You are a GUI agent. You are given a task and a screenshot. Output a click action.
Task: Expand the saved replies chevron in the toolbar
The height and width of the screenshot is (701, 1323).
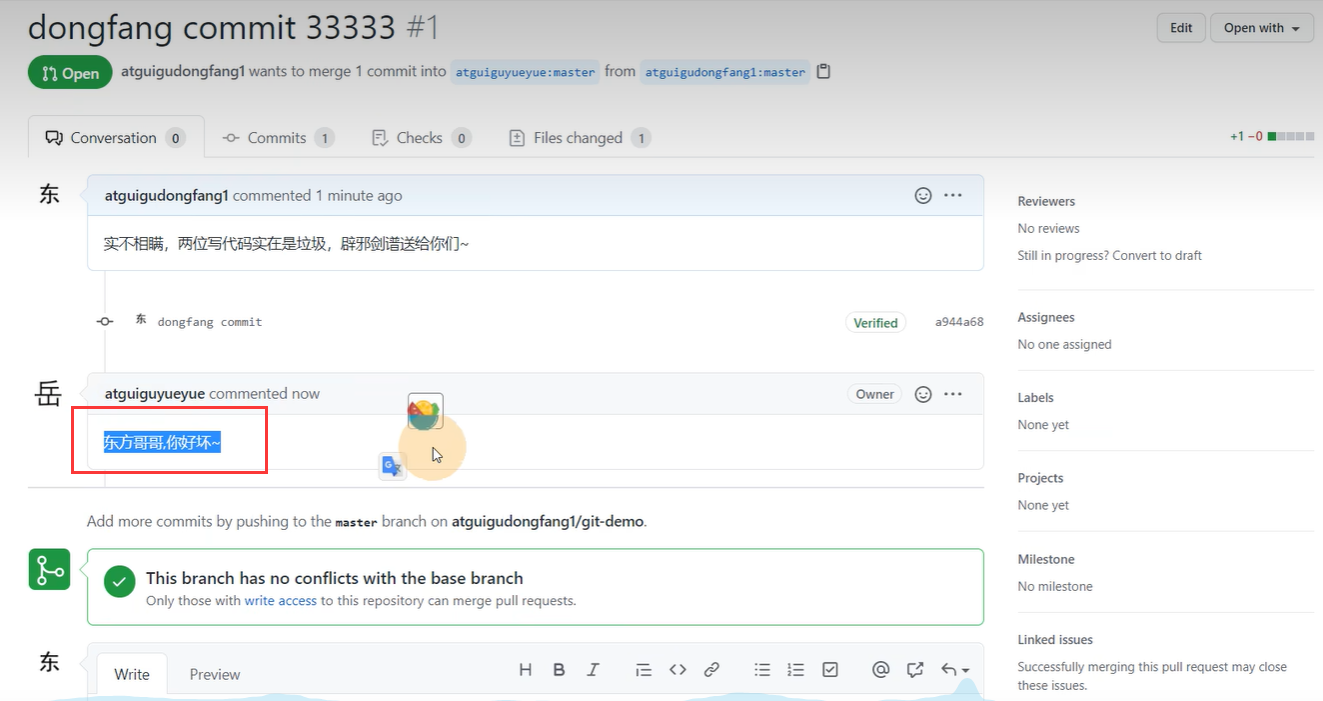[x=965, y=672]
